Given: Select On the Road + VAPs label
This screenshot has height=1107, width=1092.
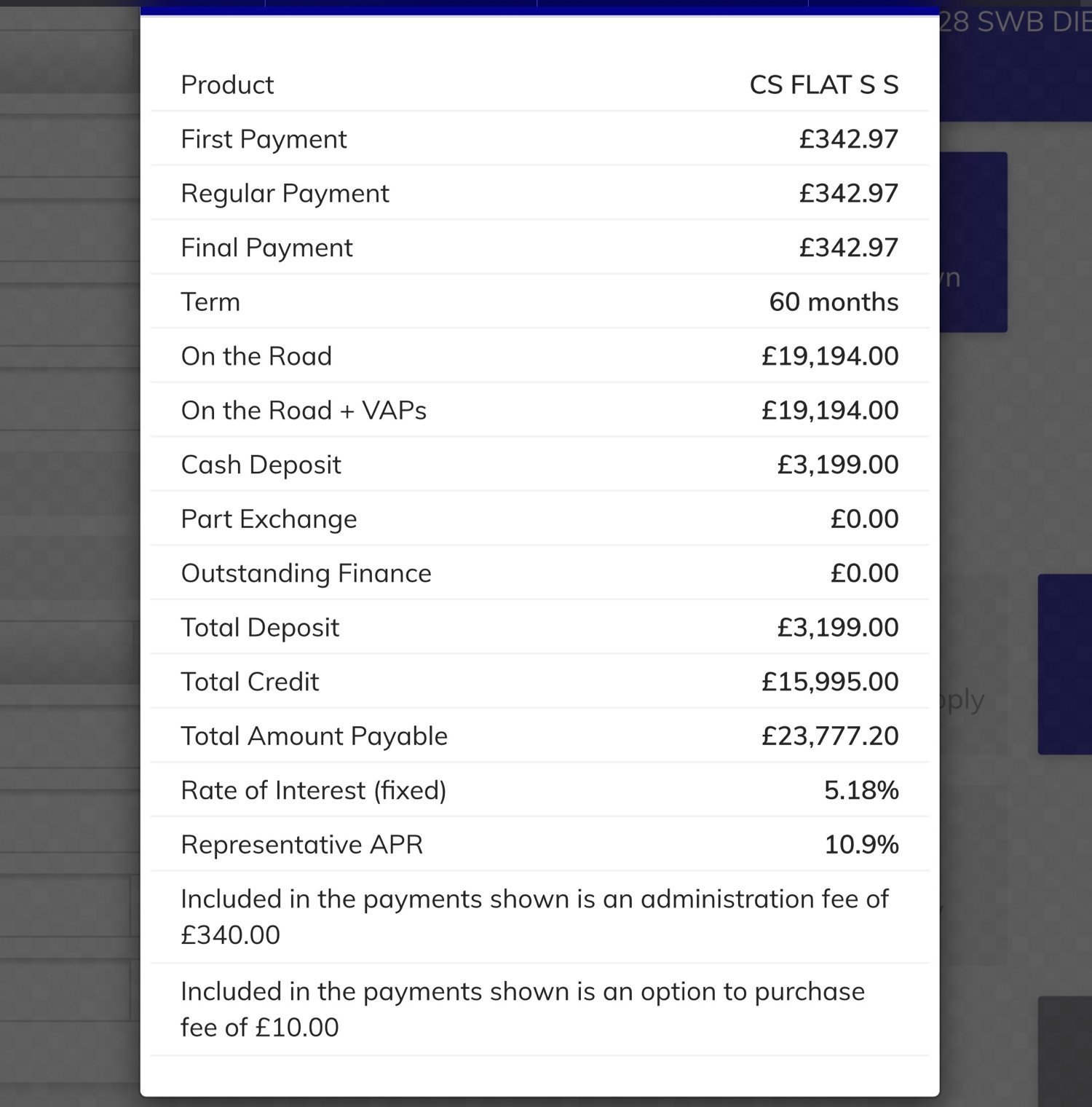Looking at the screenshot, I should (304, 410).
